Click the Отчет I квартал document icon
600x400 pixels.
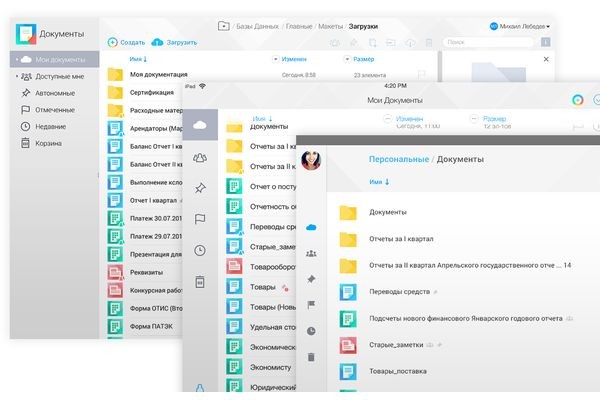click(115, 200)
